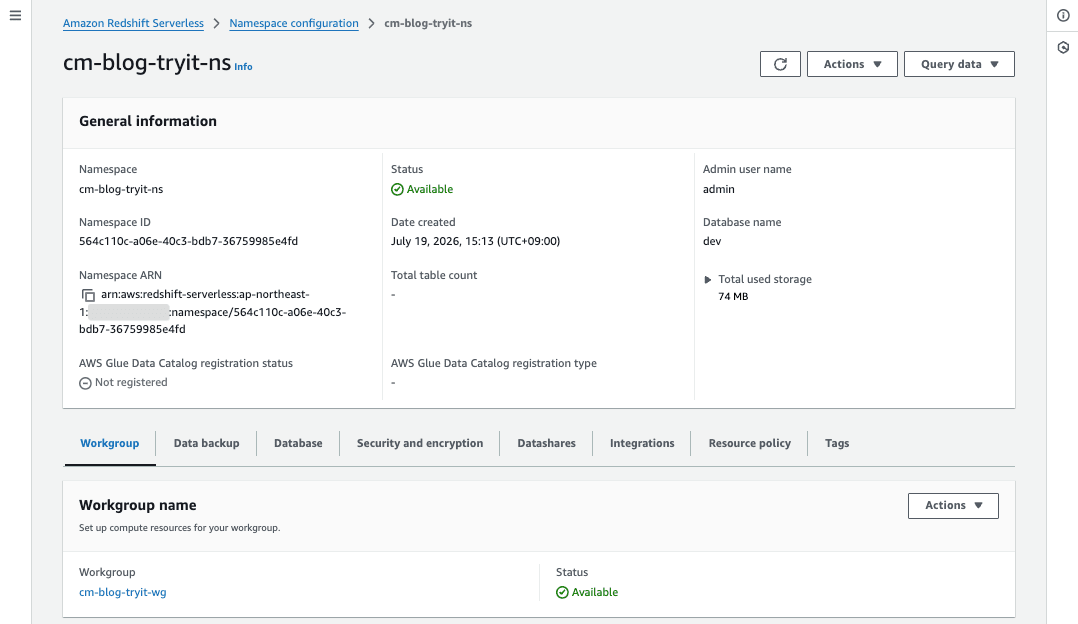Screen dimensions: 1078x624
Task: Click the 74 MB storage value
Action: [x=734, y=297]
